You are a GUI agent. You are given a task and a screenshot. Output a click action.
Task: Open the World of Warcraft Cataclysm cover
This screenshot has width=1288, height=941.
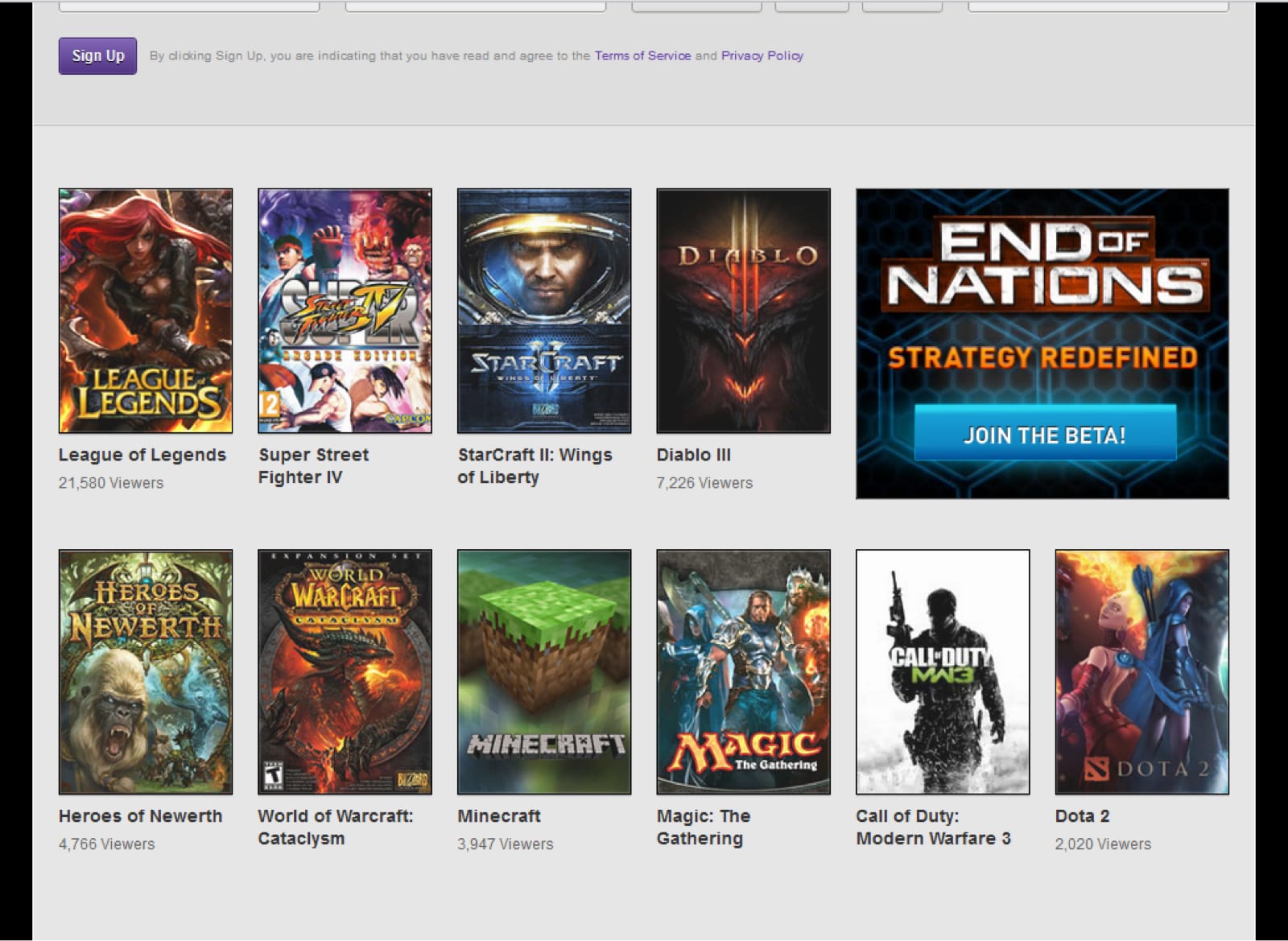pyautogui.click(x=345, y=672)
